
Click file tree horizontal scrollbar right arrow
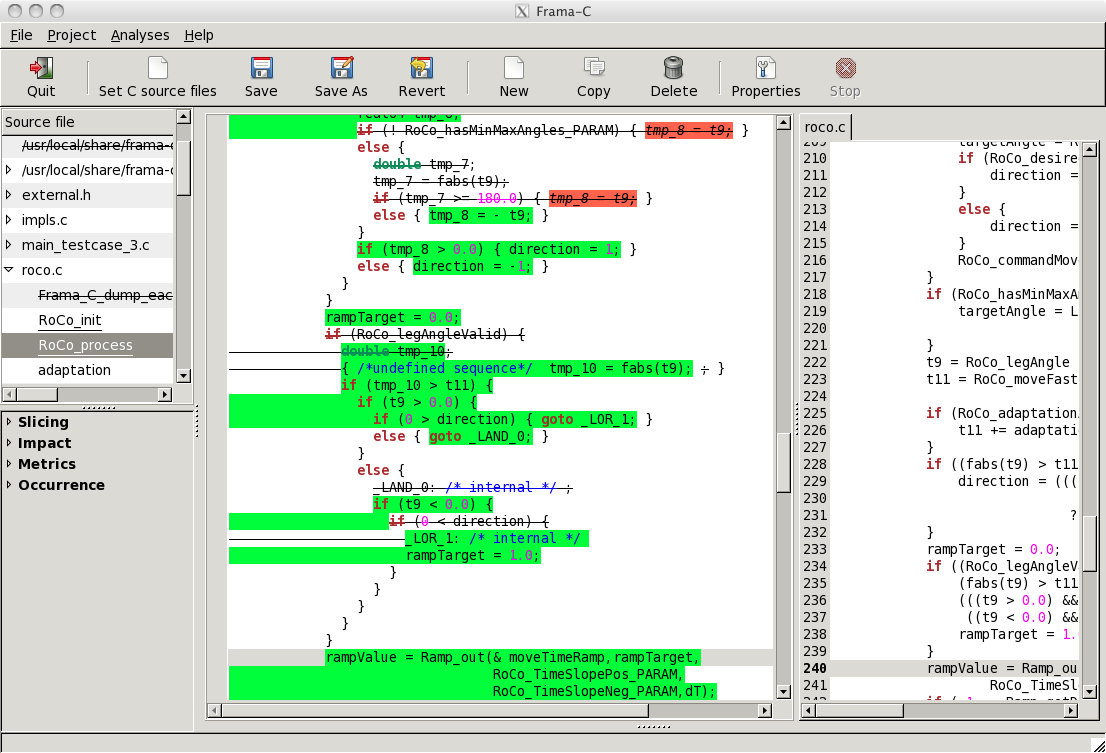pyautogui.click(x=165, y=395)
